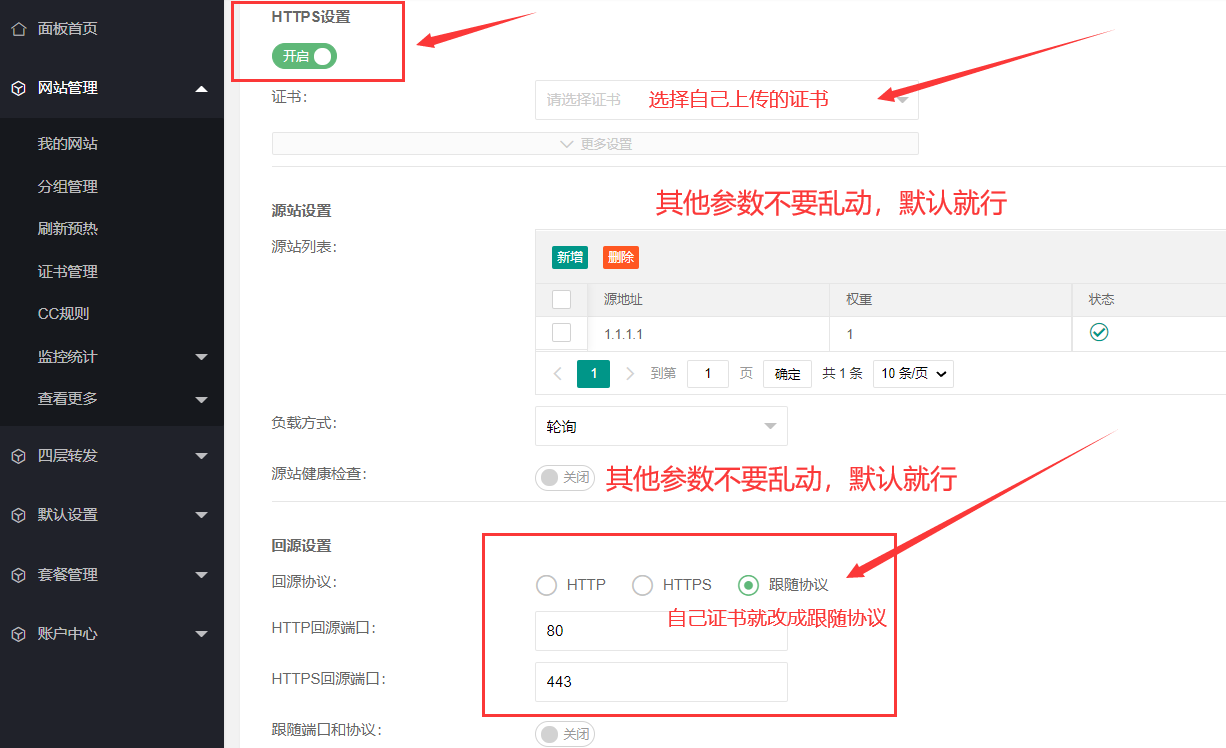Screen dimensions: 1226x748
Task: Expand the 四层转发 menu
Action: [x=201, y=456]
